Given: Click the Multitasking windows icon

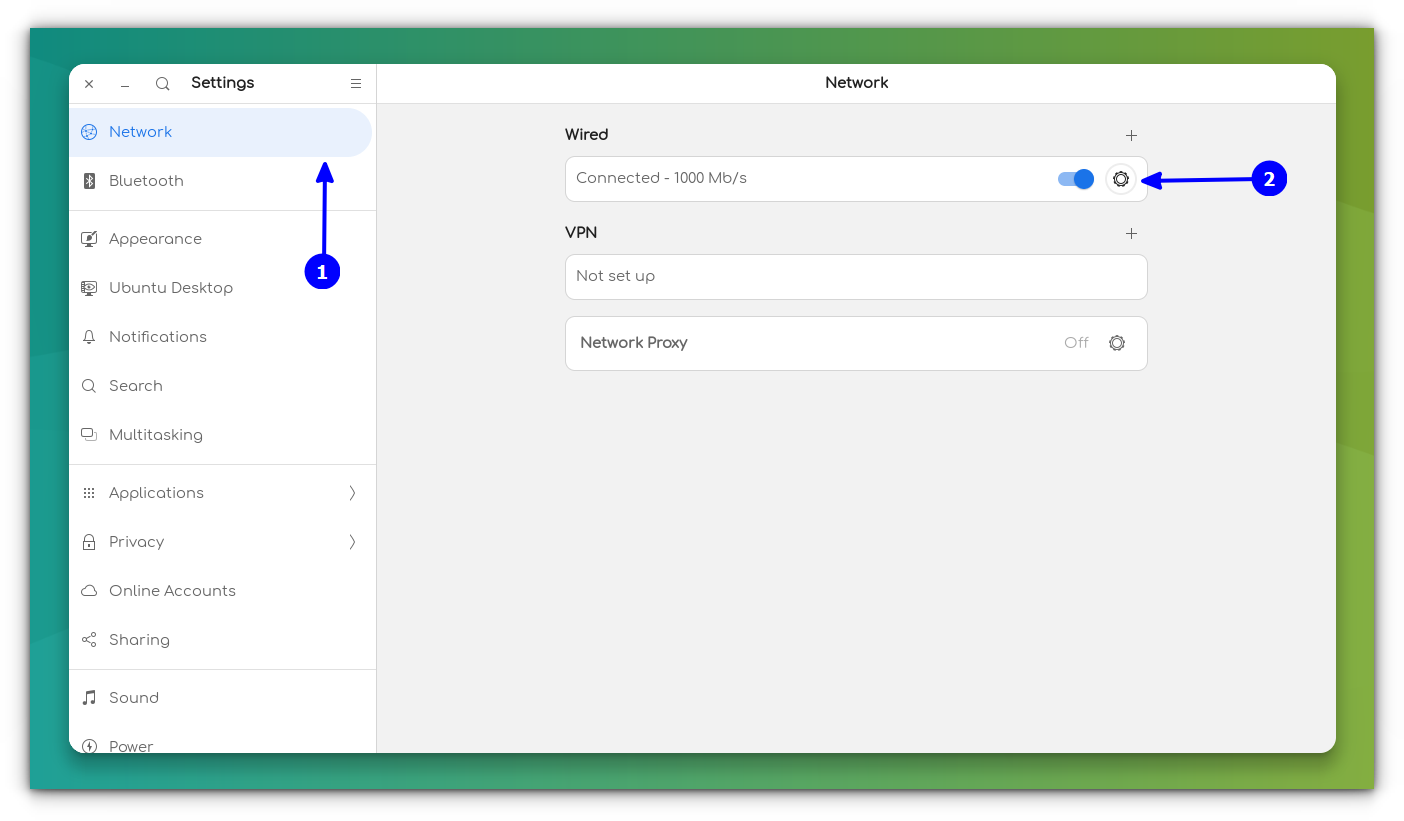Looking at the screenshot, I should point(89,435).
